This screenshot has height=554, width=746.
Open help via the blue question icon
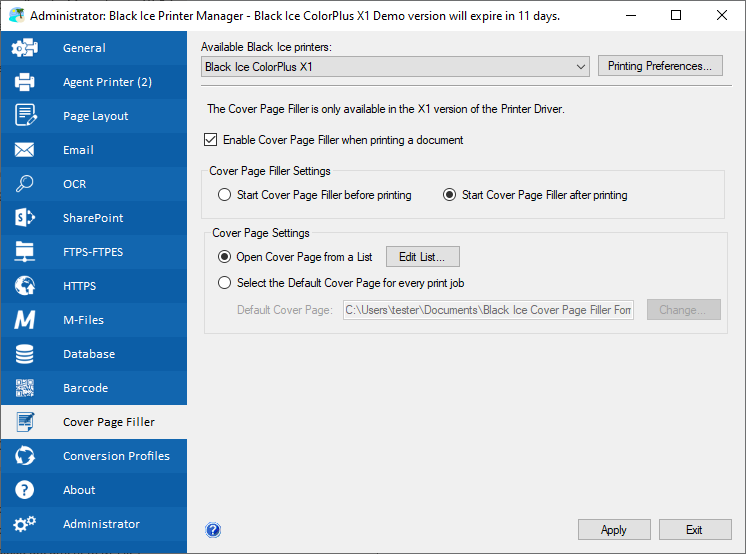213,530
